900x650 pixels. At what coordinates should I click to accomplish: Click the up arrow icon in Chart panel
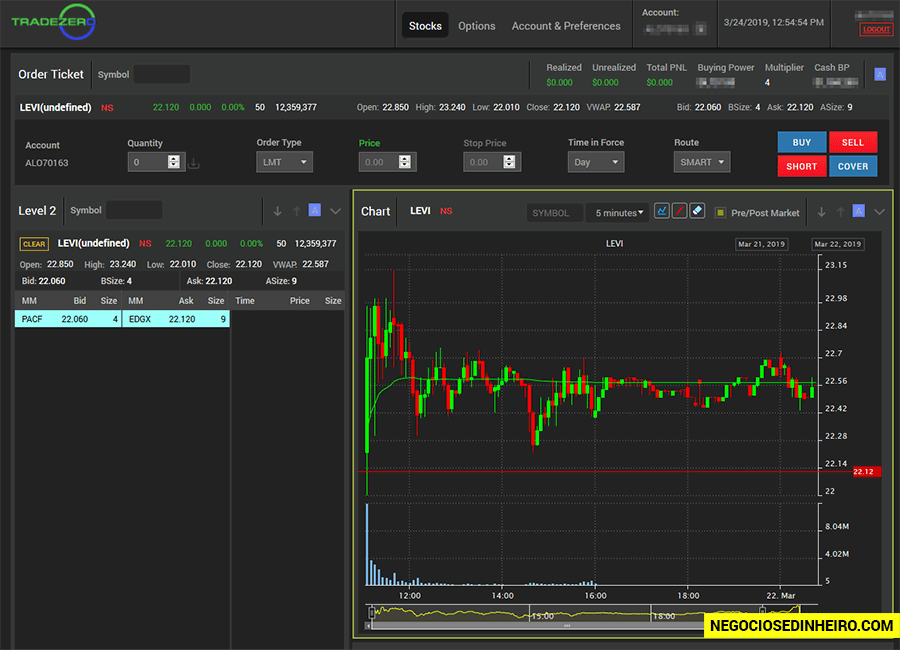[x=840, y=211]
